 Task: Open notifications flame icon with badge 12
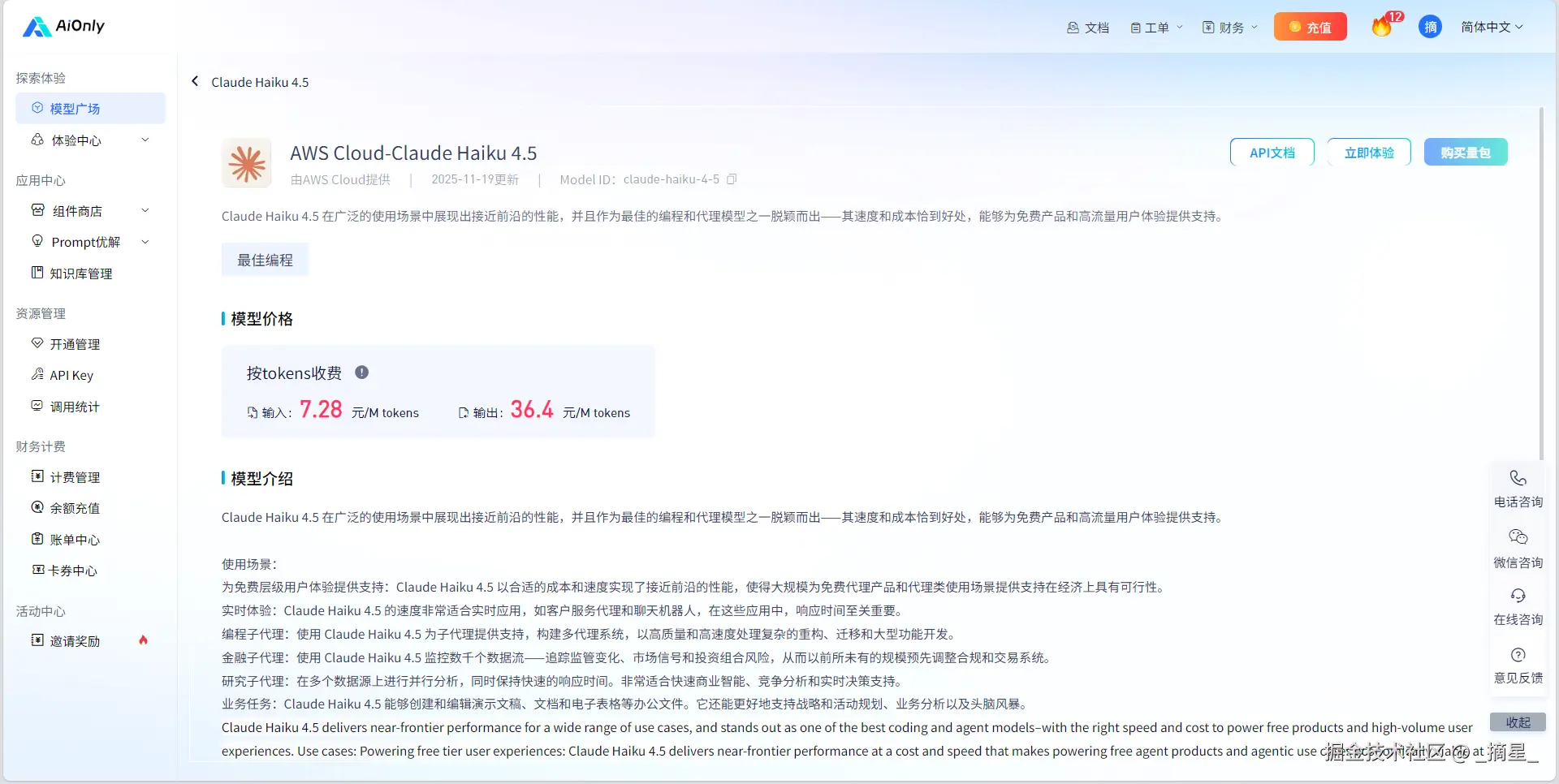tap(1382, 27)
